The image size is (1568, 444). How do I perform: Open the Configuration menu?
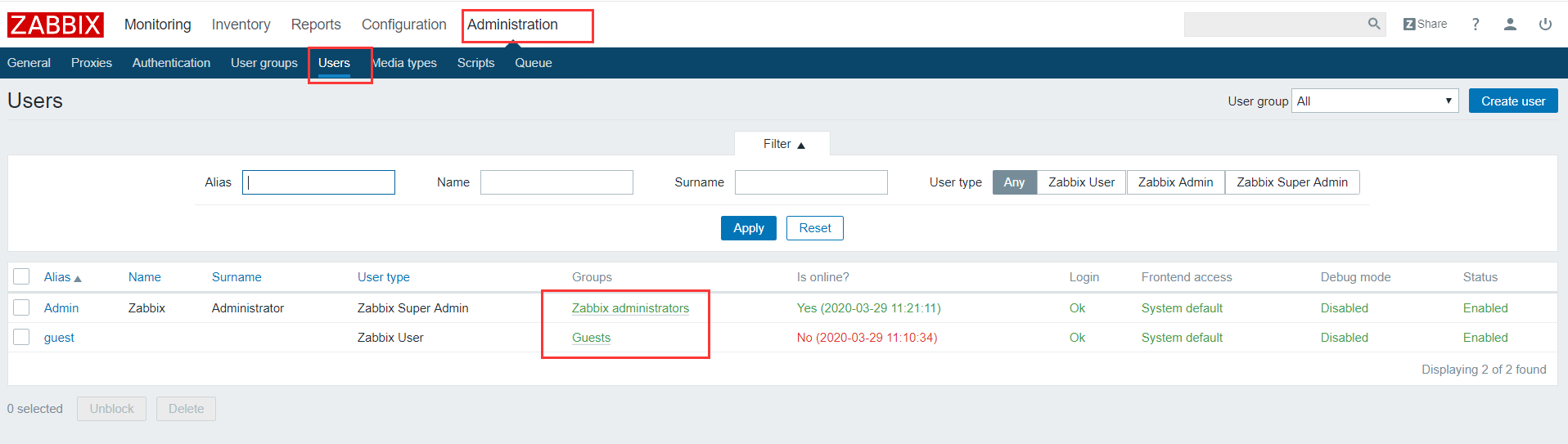(x=404, y=25)
